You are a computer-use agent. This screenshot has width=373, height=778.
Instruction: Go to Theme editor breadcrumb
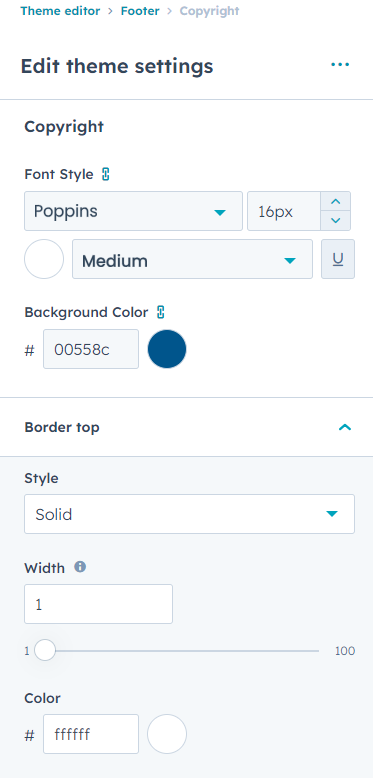[x=60, y=11]
